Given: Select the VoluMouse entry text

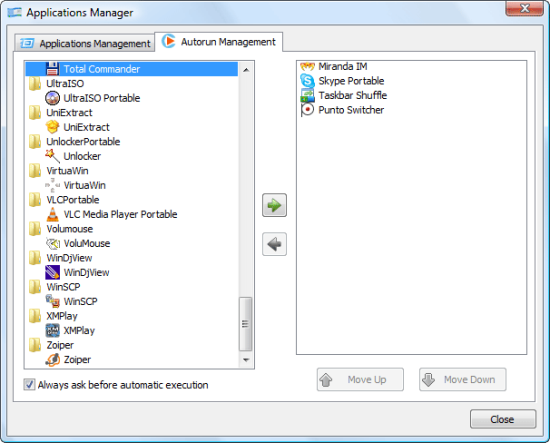Looking at the screenshot, I should 87,243.
